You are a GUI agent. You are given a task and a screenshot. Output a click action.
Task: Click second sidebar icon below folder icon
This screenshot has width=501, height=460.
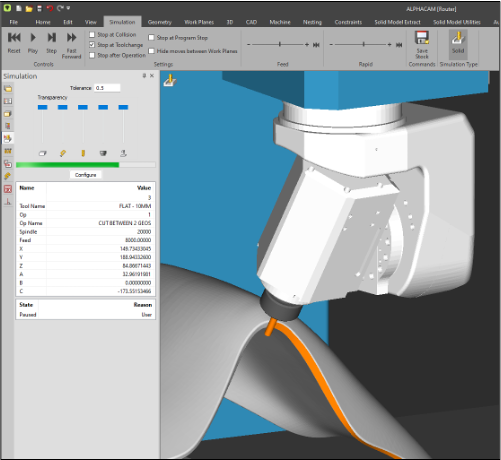8,101
